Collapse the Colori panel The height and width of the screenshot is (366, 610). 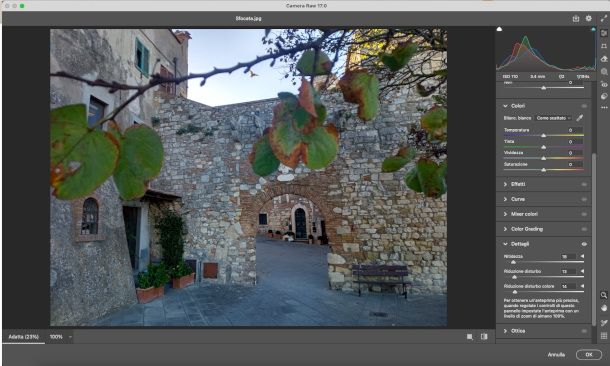[505, 106]
